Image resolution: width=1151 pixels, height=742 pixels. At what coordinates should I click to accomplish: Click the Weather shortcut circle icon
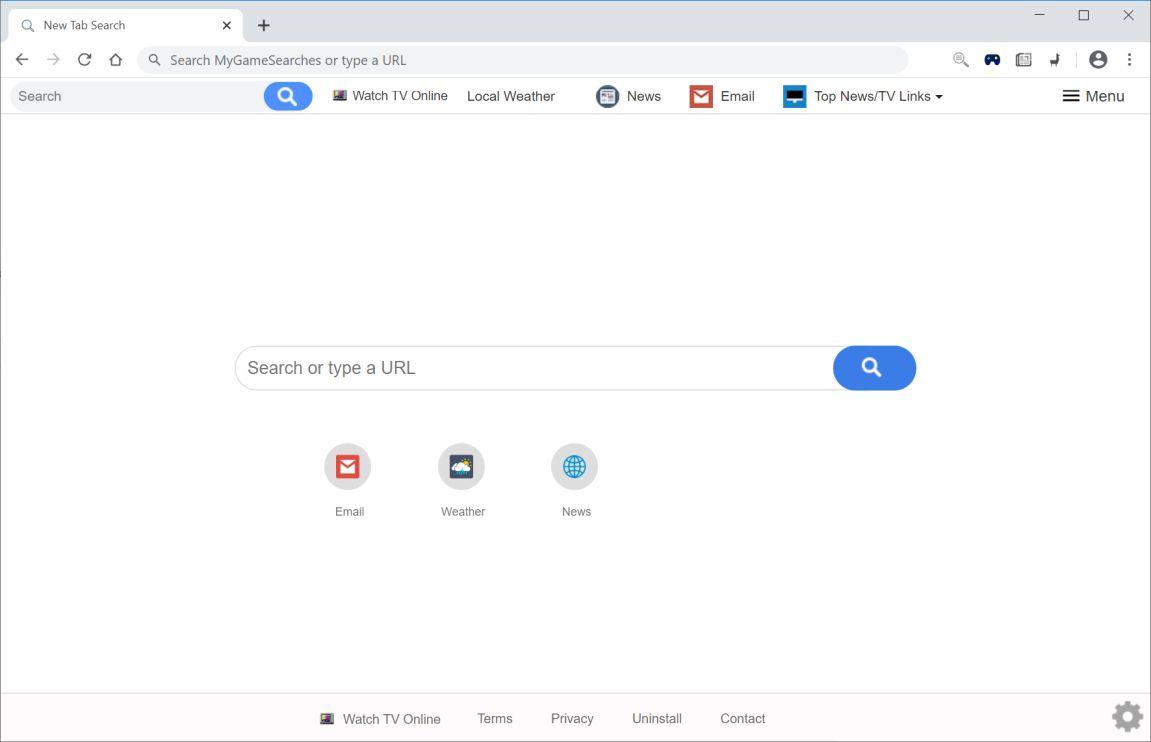click(461, 466)
